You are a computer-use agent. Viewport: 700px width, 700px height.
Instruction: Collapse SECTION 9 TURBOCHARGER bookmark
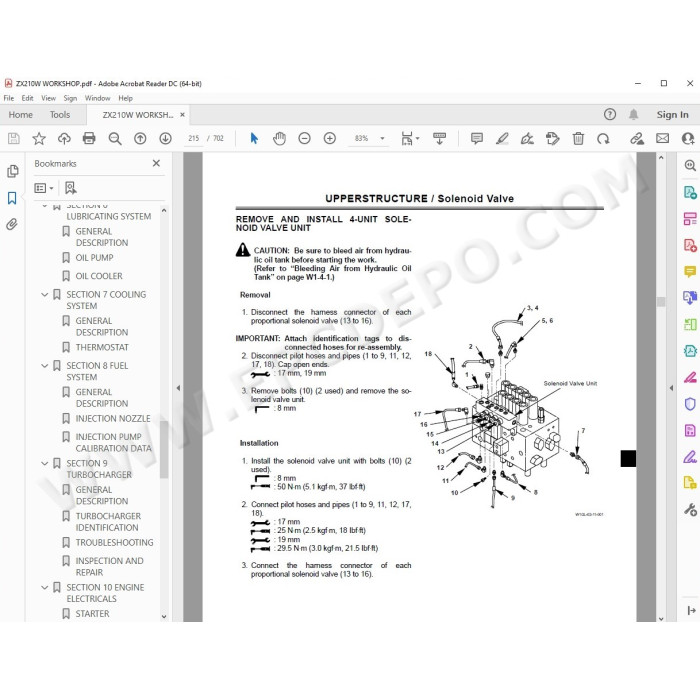(x=45, y=463)
